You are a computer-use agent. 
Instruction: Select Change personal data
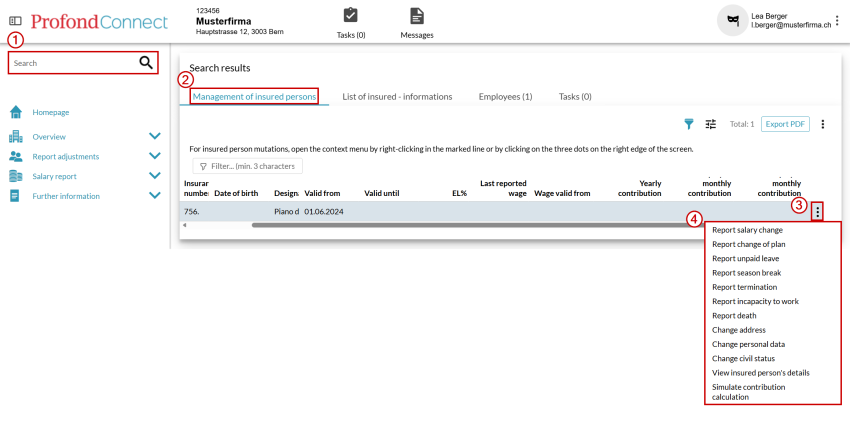click(x=749, y=344)
